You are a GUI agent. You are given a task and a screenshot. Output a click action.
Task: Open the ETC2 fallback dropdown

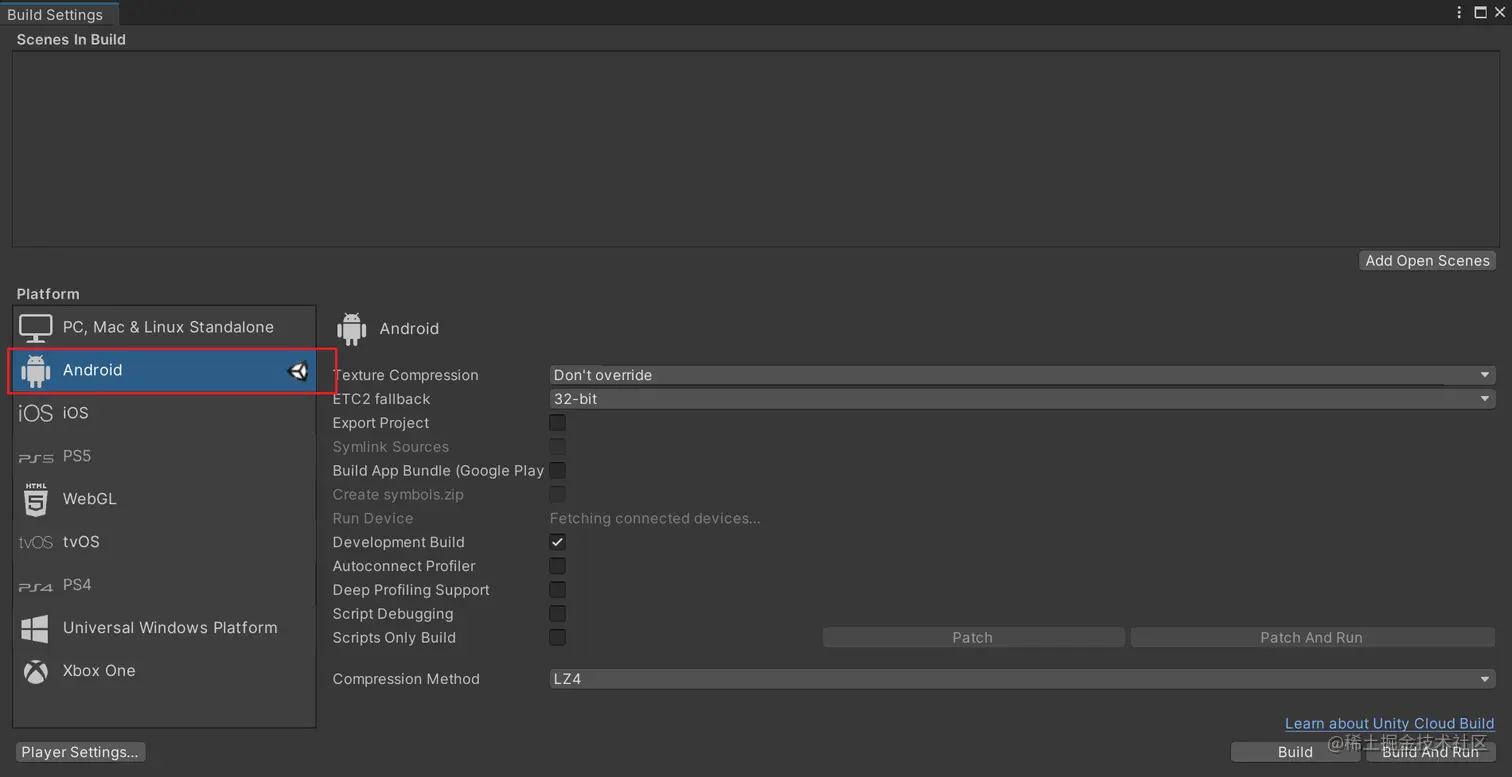point(1022,399)
